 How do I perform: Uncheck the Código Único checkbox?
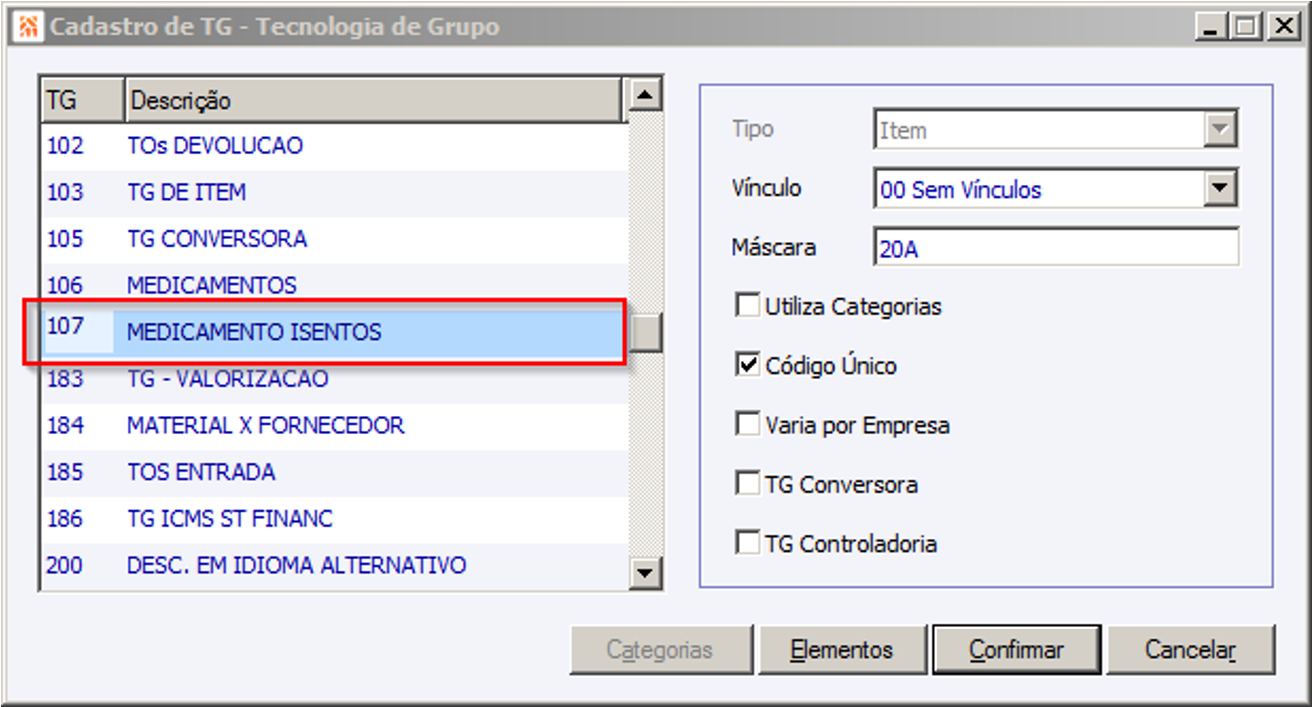point(748,366)
